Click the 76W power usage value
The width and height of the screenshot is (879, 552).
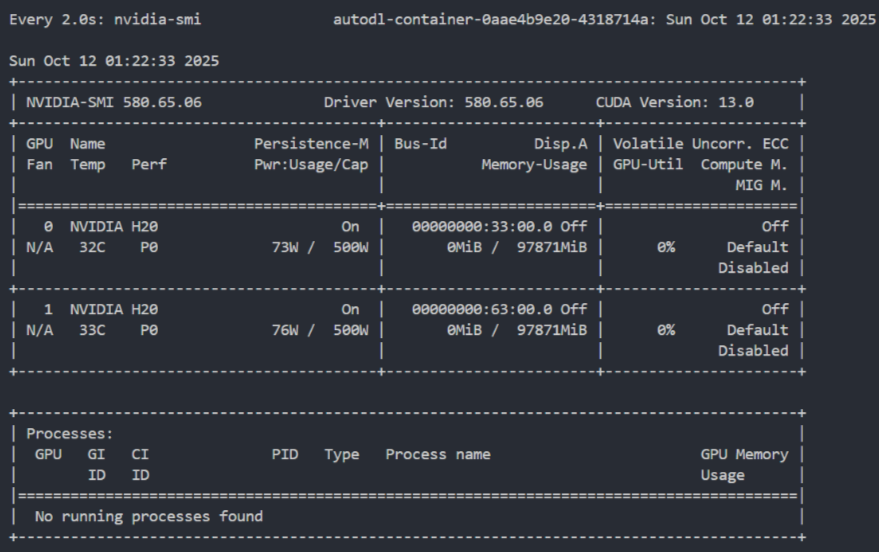click(288, 330)
